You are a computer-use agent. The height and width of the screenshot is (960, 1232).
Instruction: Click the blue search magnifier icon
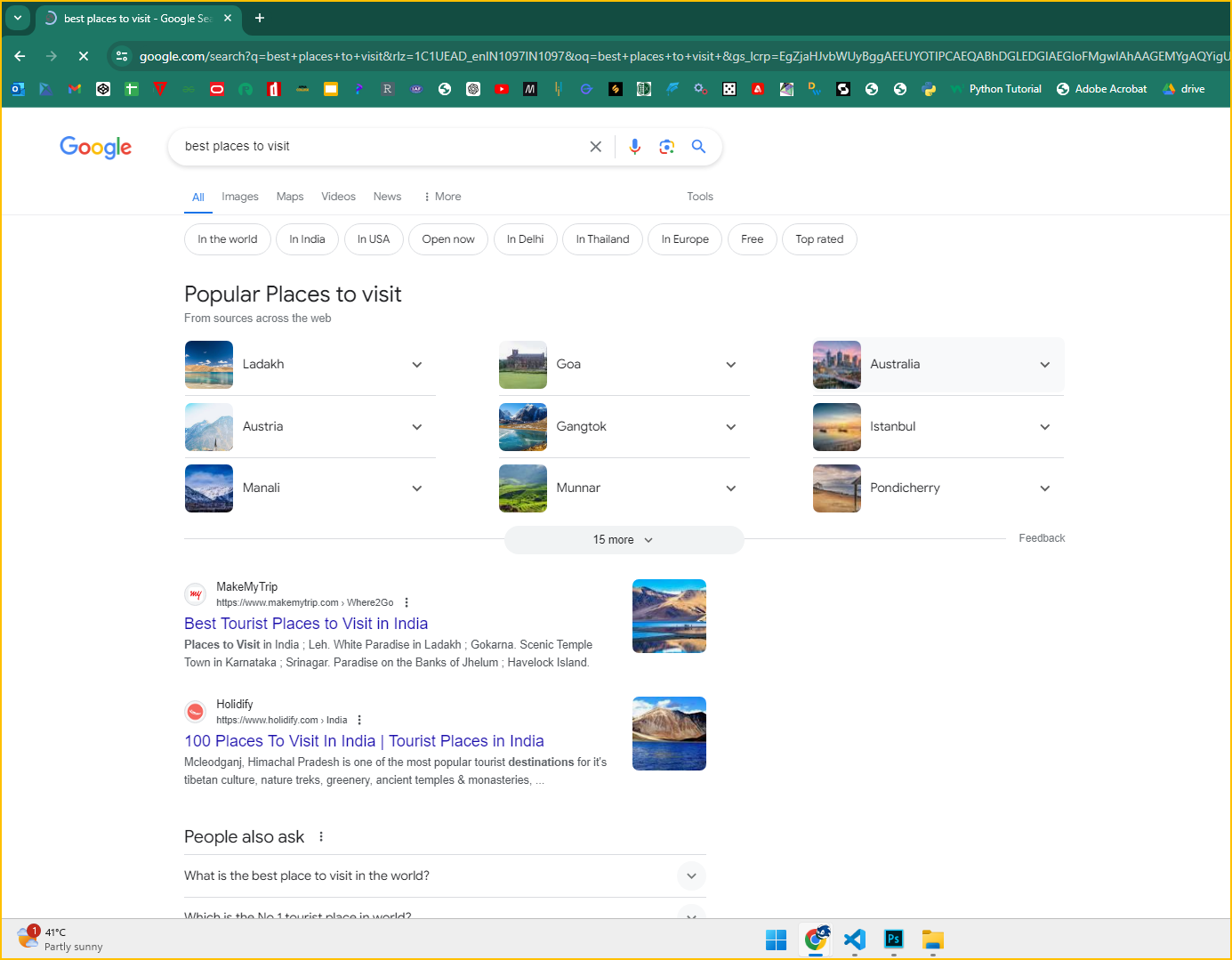point(698,147)
